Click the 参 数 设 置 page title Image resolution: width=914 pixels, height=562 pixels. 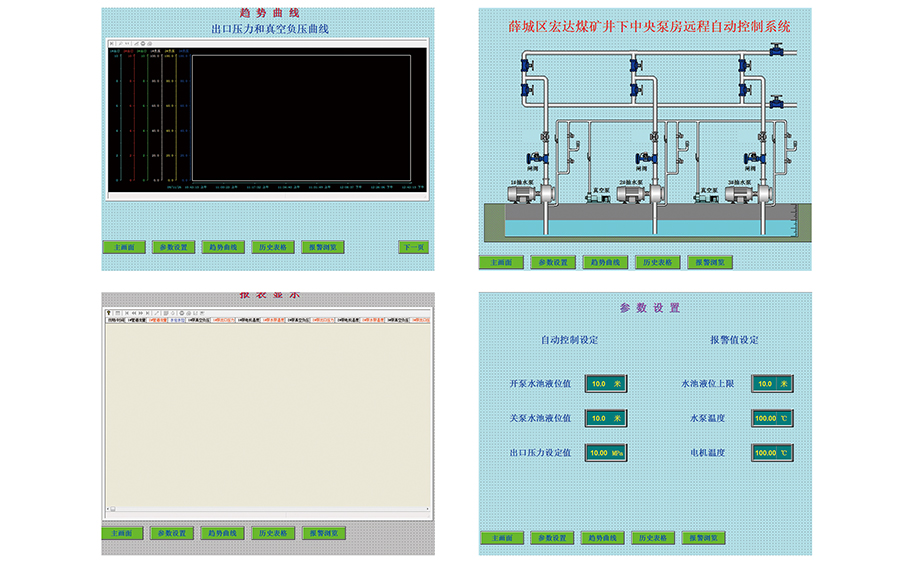click(649, 308)
